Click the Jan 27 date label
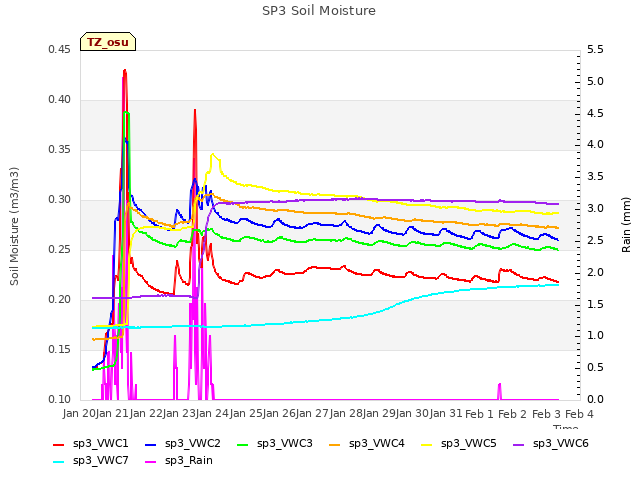This screenshot has height=480, width=640. pos(313,414)
